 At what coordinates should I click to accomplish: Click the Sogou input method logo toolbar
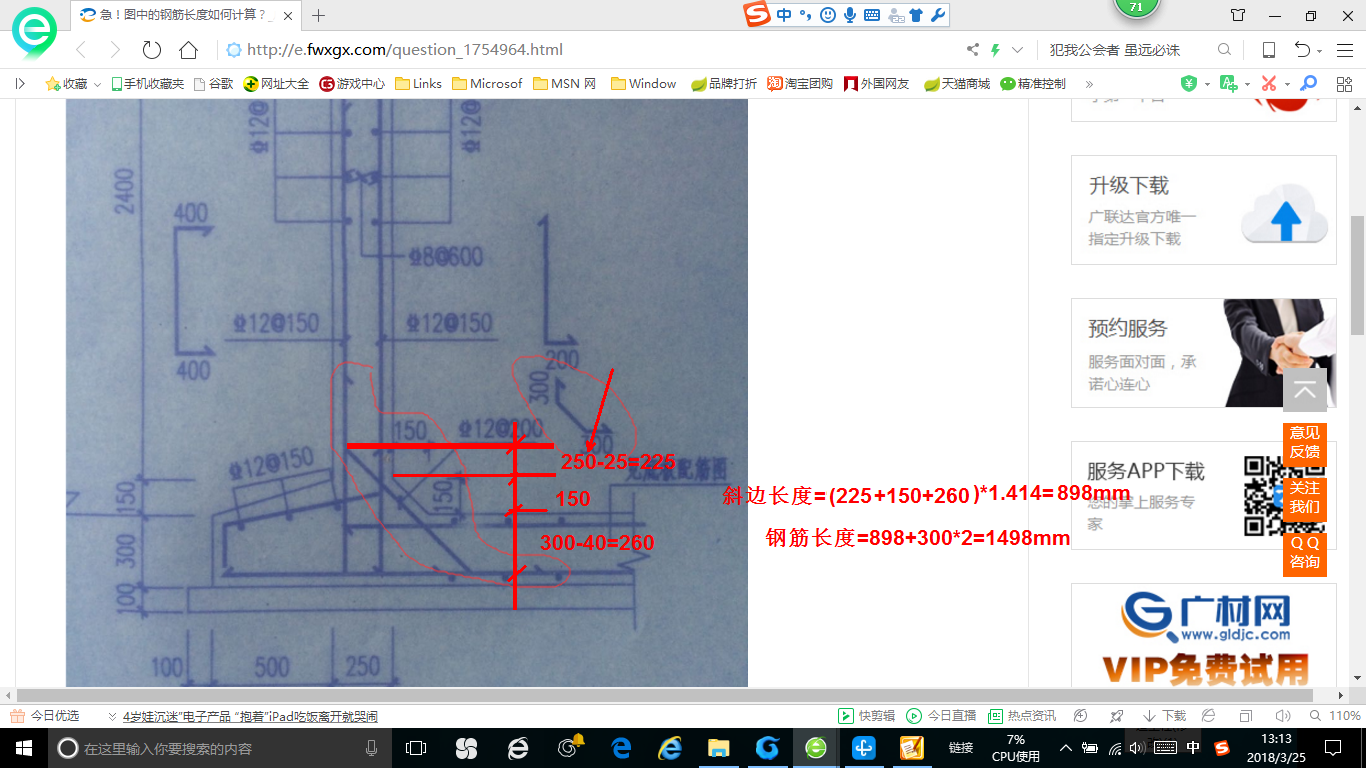(758, 15)
